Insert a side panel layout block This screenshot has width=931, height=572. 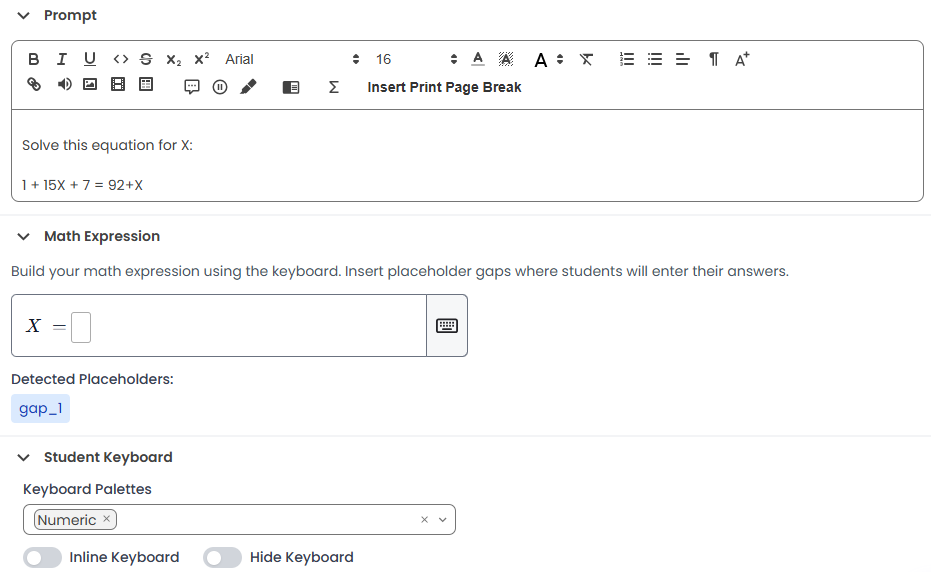tap(291, 88)
